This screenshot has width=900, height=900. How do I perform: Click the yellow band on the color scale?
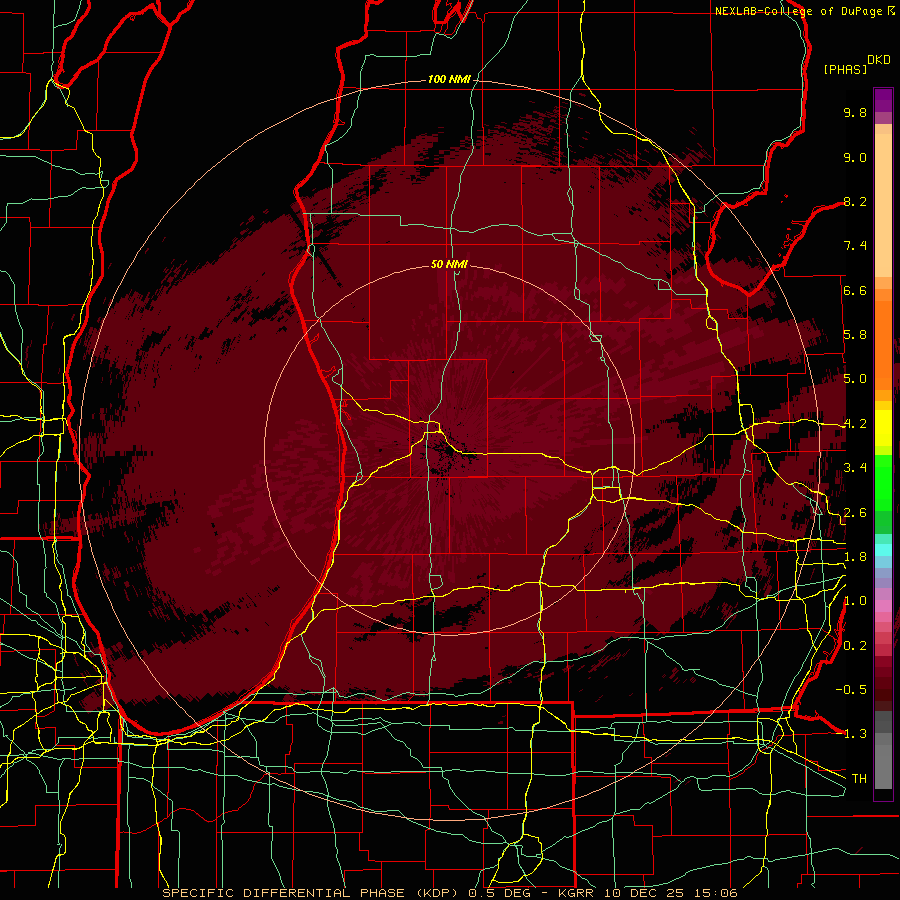coord(883,428)
